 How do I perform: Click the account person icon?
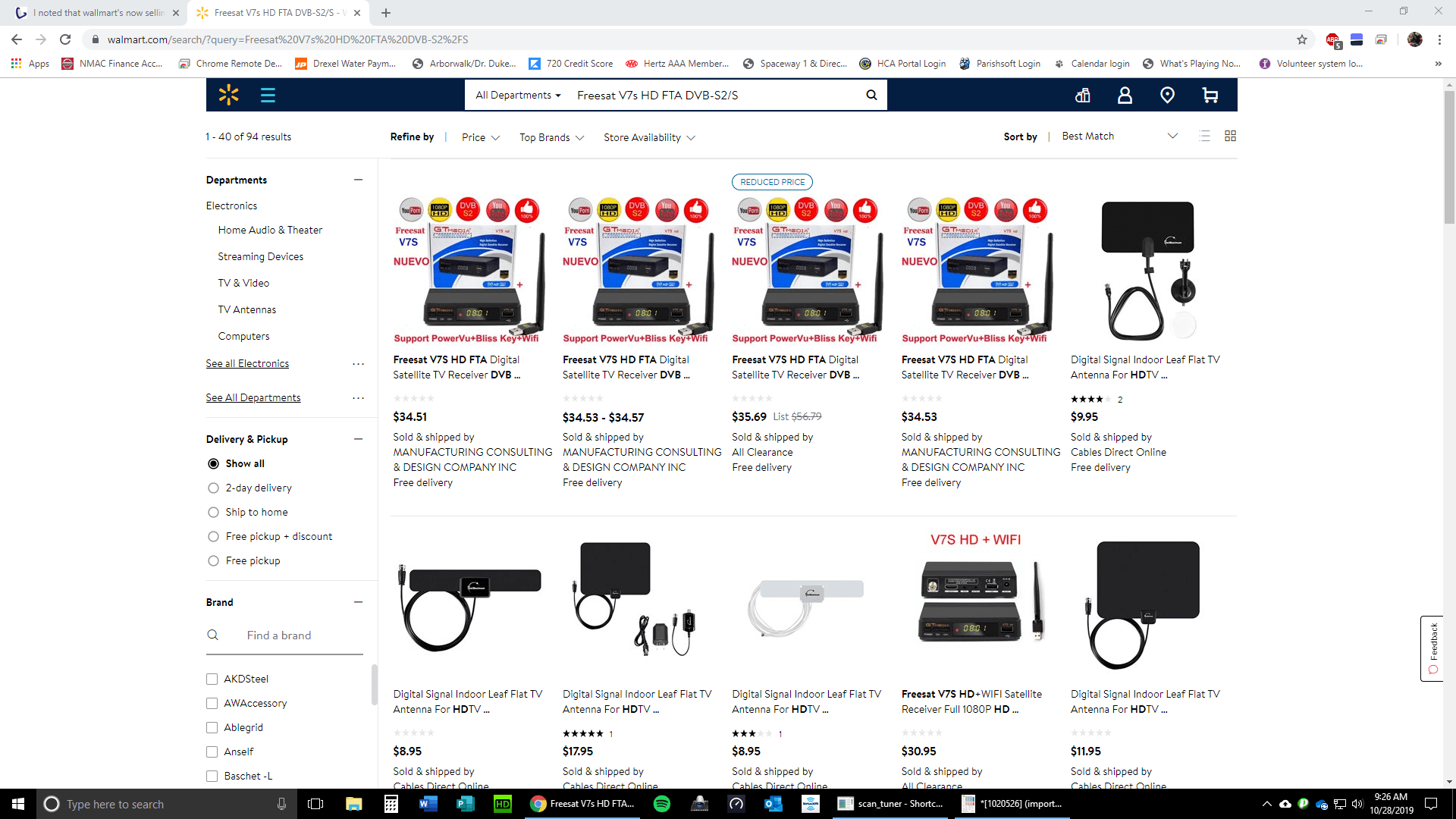1125,95
